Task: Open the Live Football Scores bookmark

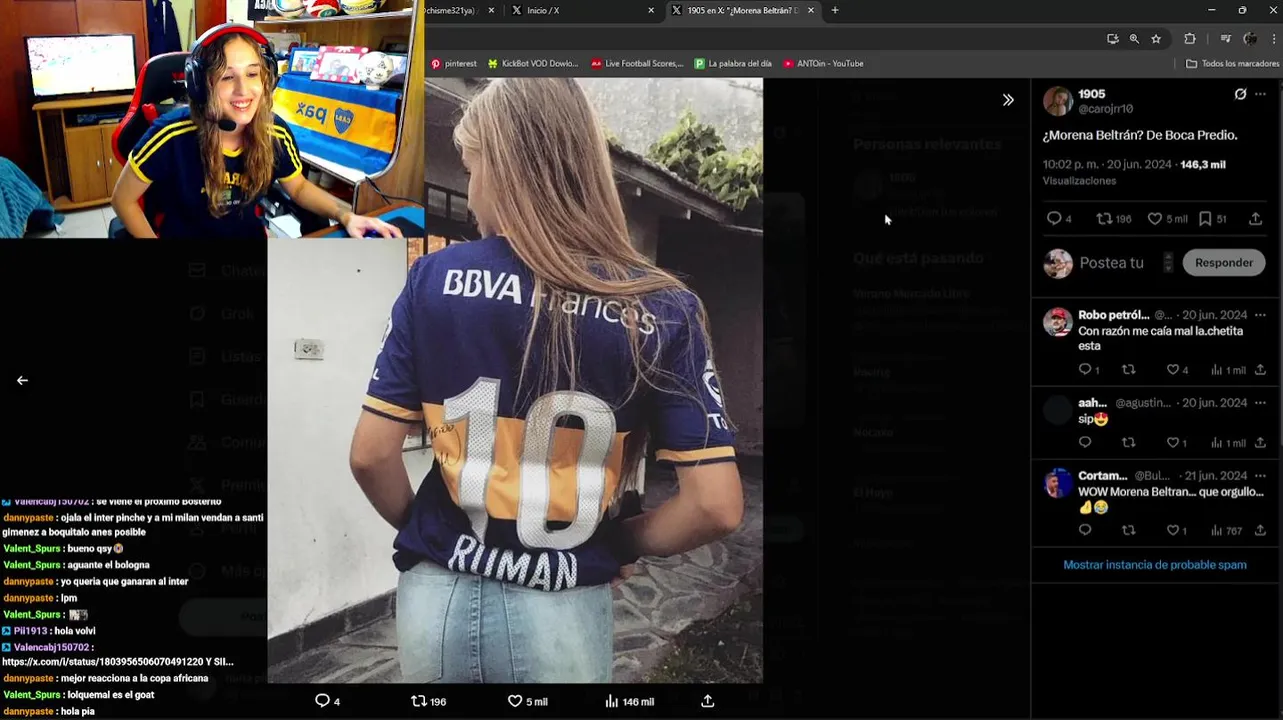Action: [637, 63]
